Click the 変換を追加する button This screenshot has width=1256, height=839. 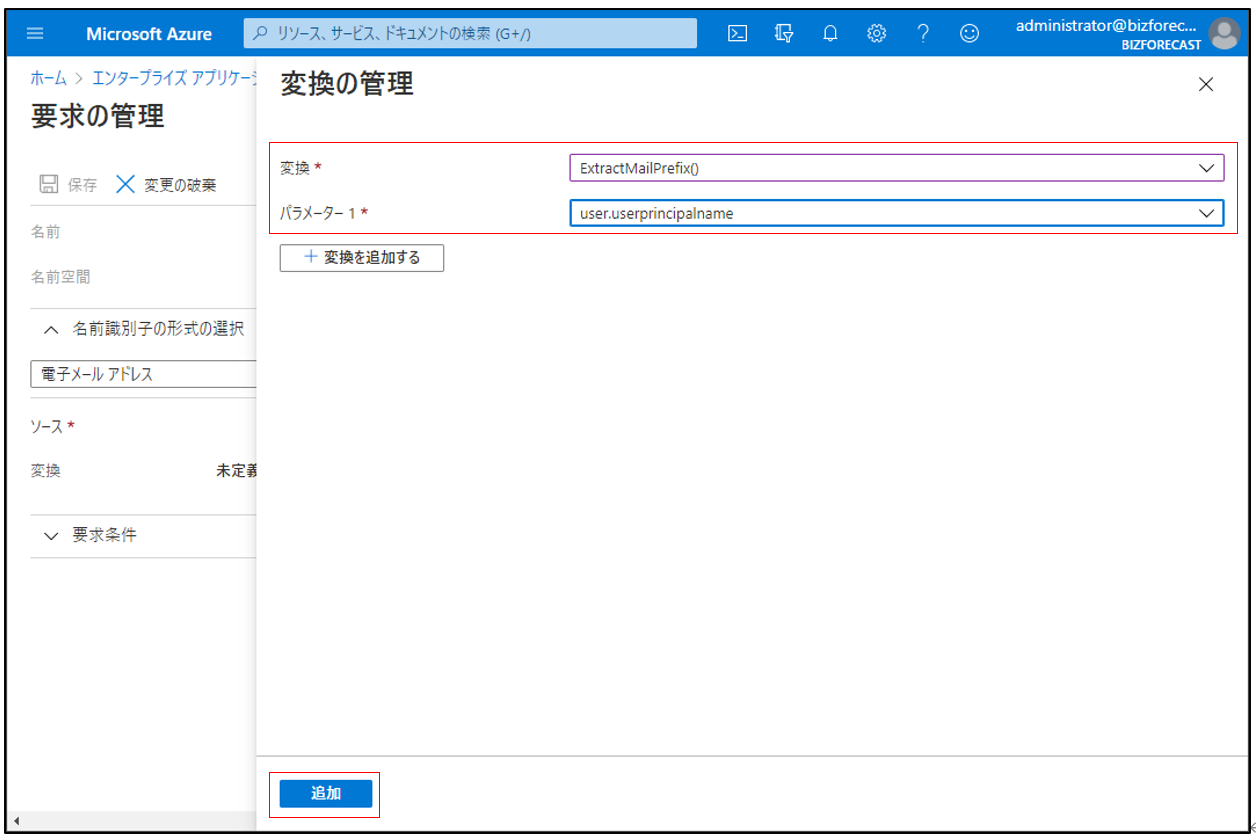click(362, 258)
